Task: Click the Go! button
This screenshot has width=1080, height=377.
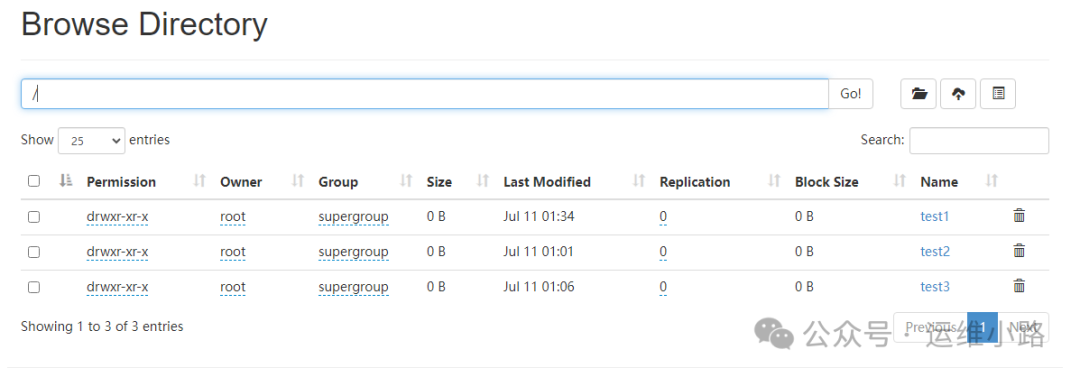Action: point(851,94)
